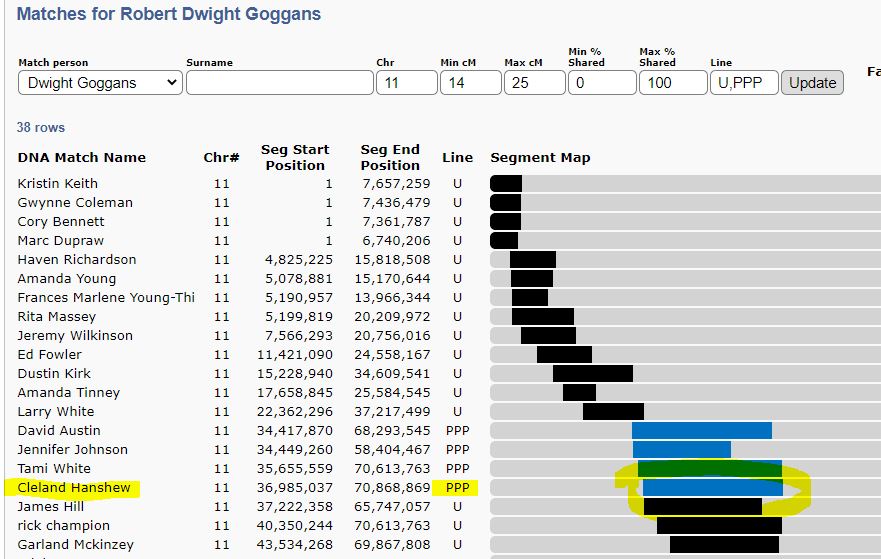Click the highlighted Cleland Hanshew name
This screenshot has height=559, width=881.
74,488
